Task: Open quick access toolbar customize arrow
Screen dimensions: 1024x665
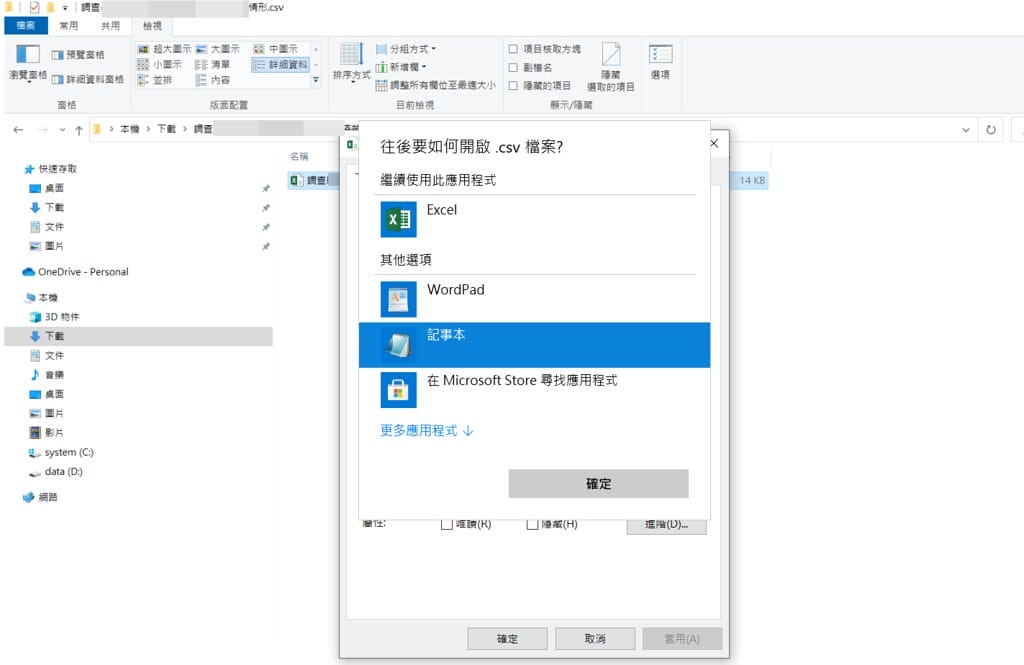Action: 65,8
